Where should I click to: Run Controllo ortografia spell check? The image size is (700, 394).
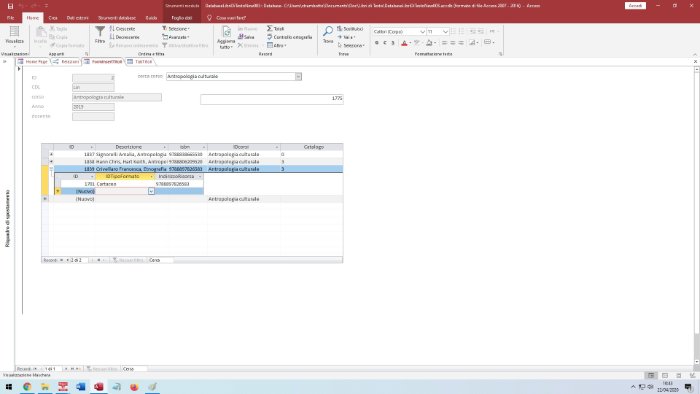pos(289,37)
